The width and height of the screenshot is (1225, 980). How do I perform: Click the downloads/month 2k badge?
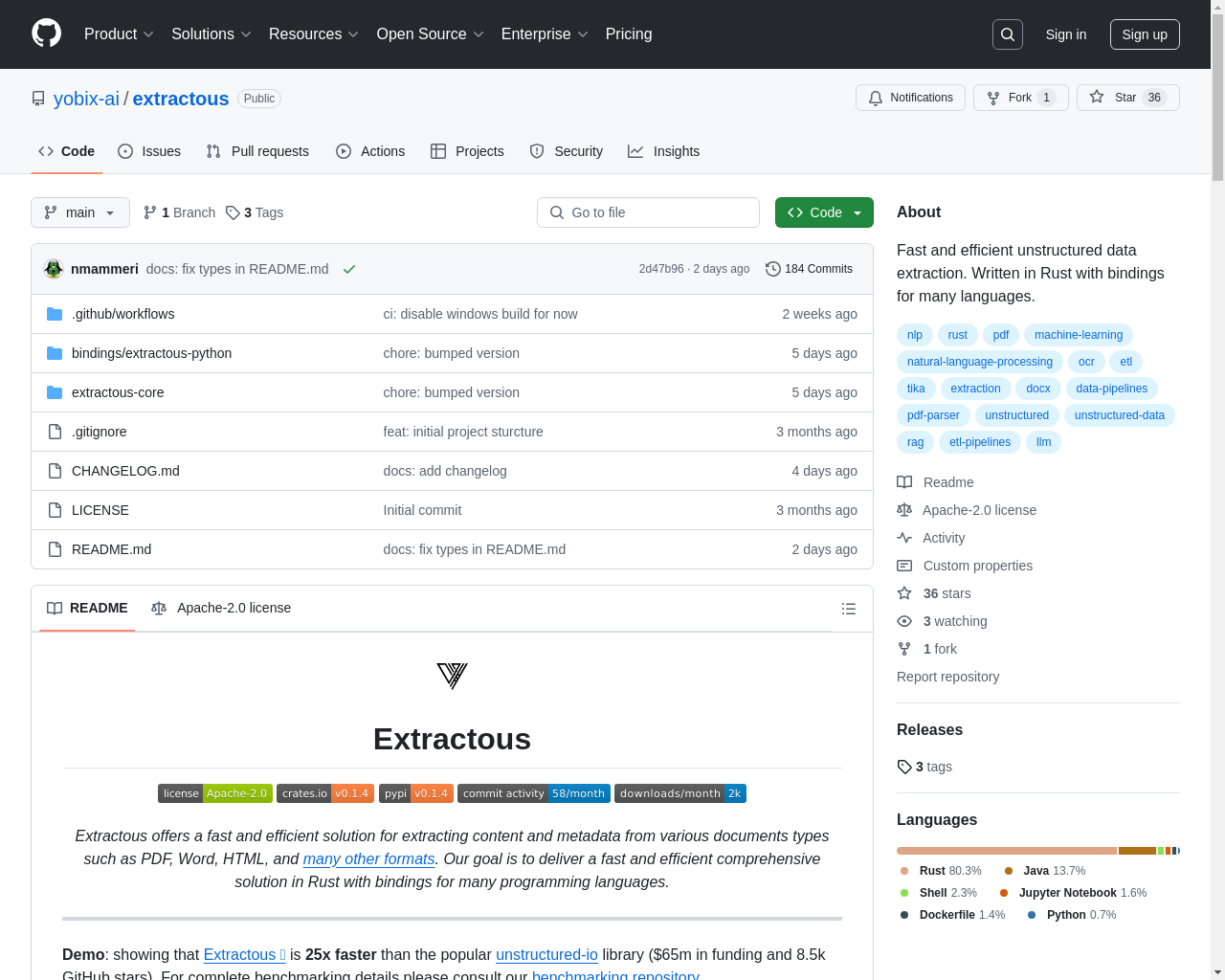[680, 793]
